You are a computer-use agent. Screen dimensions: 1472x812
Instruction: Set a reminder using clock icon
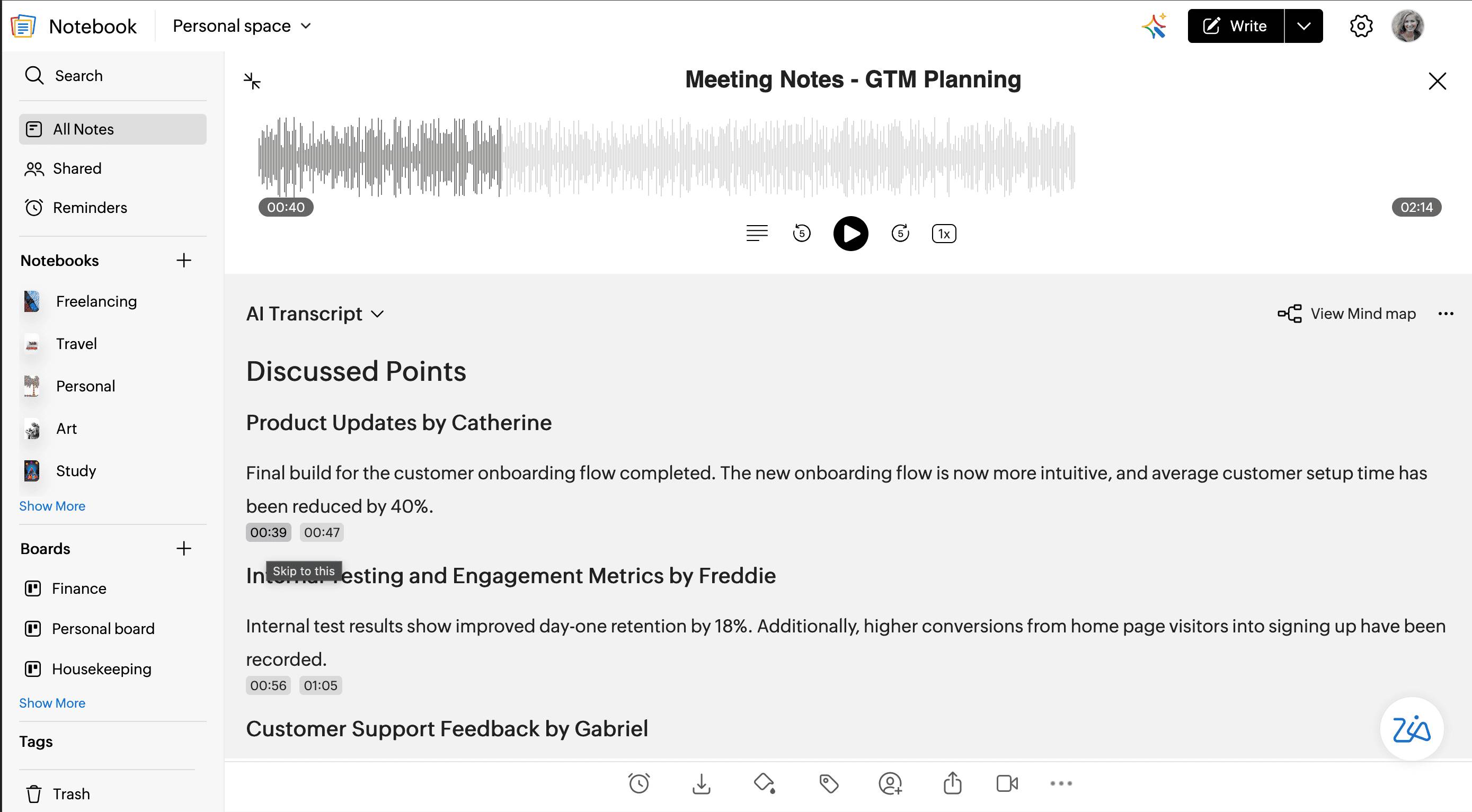click(639, 783)
